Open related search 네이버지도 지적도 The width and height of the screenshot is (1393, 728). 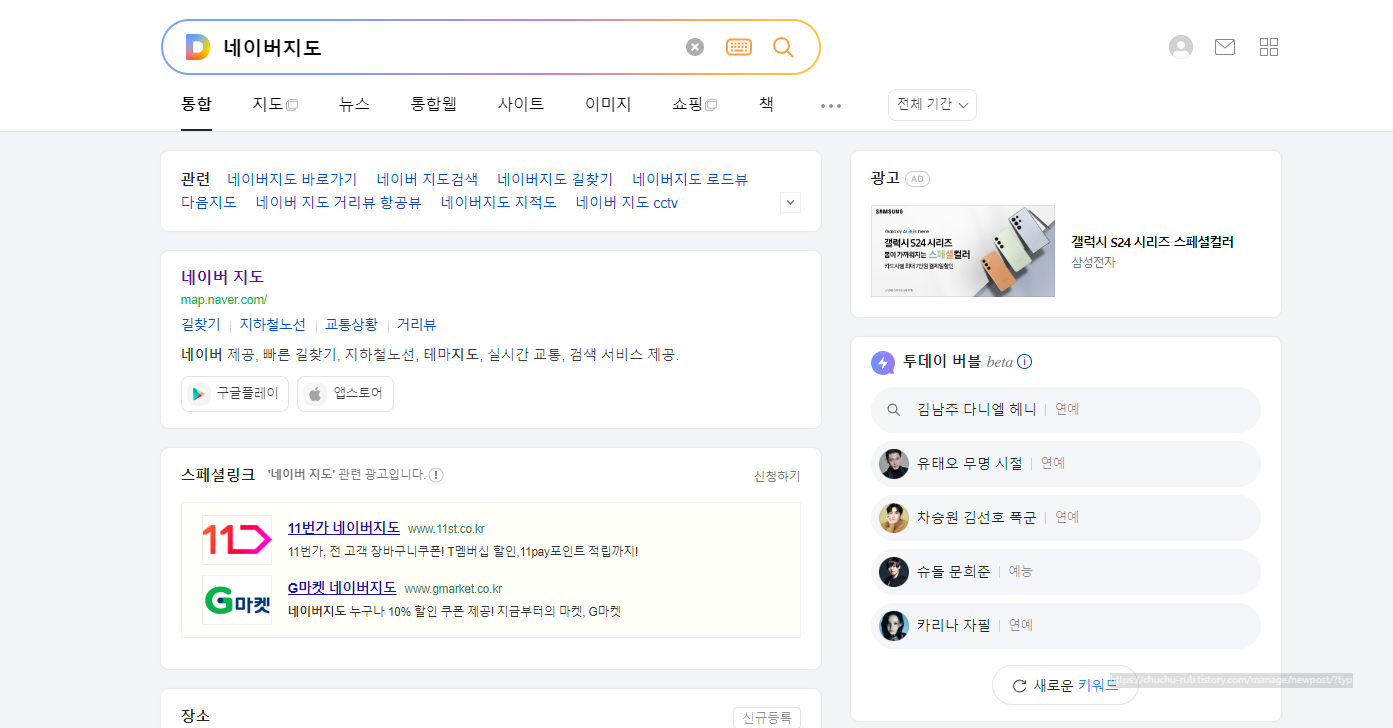[x=499, y=203]
